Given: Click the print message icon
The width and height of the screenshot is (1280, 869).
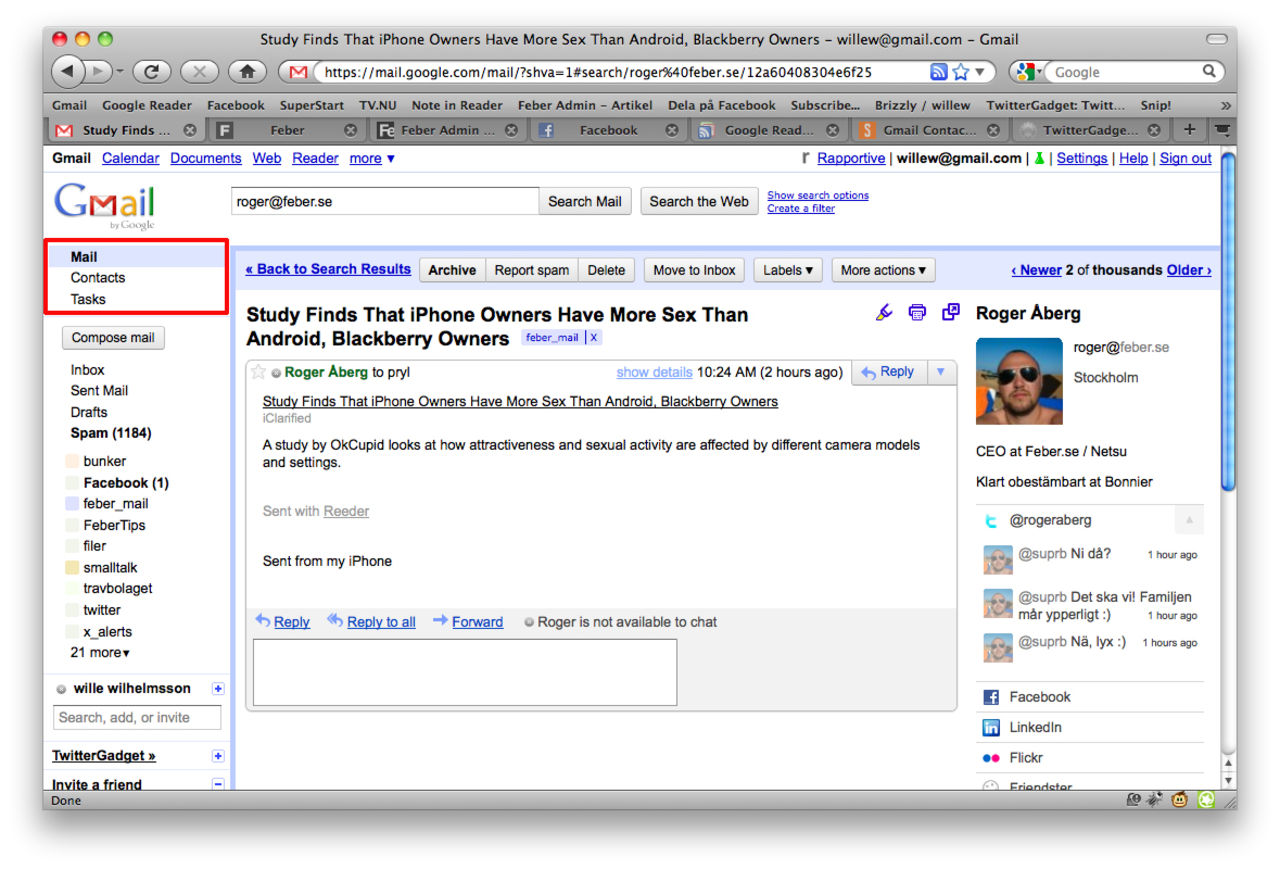Looking at the screenshot, I should pos(917,313).
